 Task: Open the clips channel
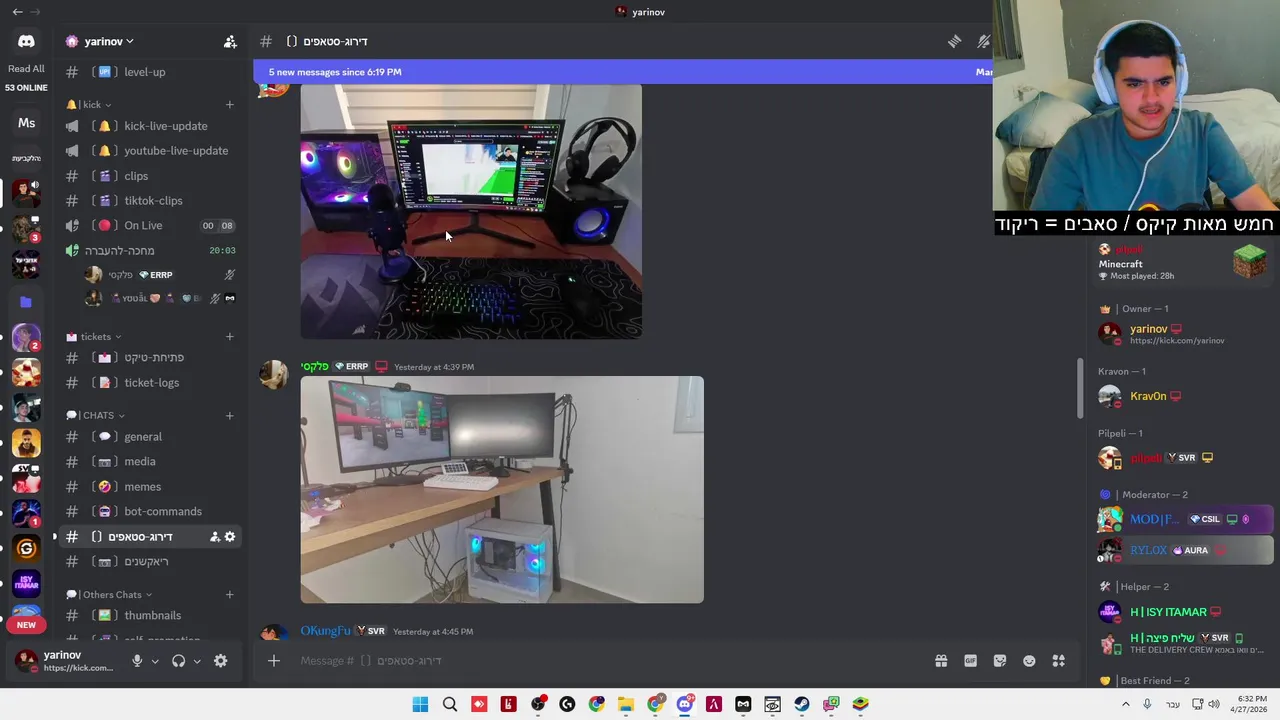coord(150,176)
